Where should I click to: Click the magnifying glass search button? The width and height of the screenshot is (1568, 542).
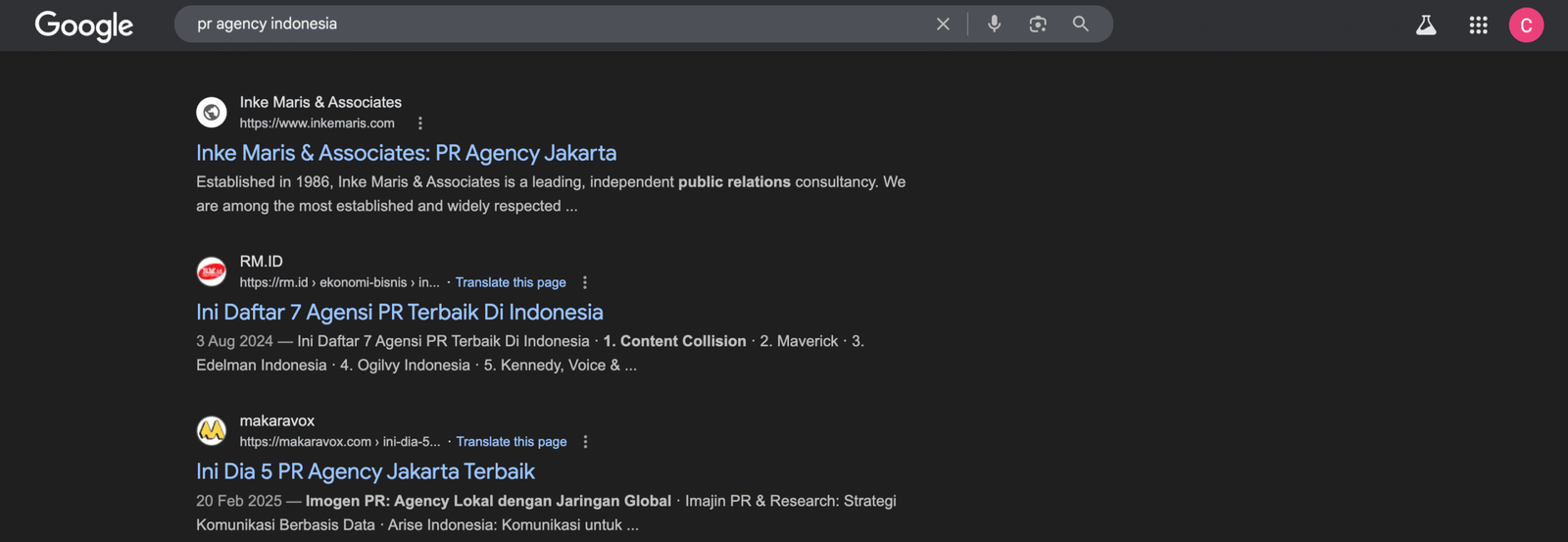click(x=1080, y=25)
